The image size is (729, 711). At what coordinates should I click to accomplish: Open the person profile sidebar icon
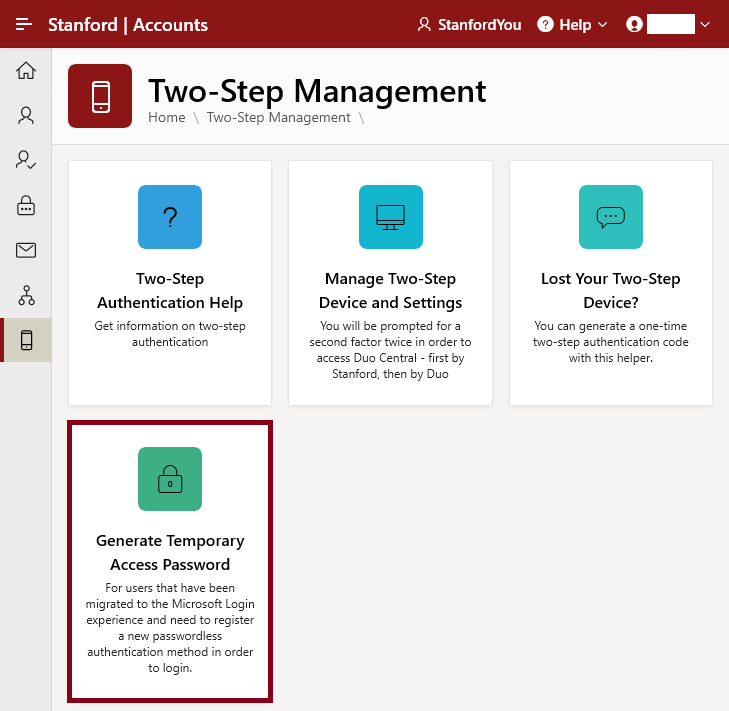coord(26,115)
